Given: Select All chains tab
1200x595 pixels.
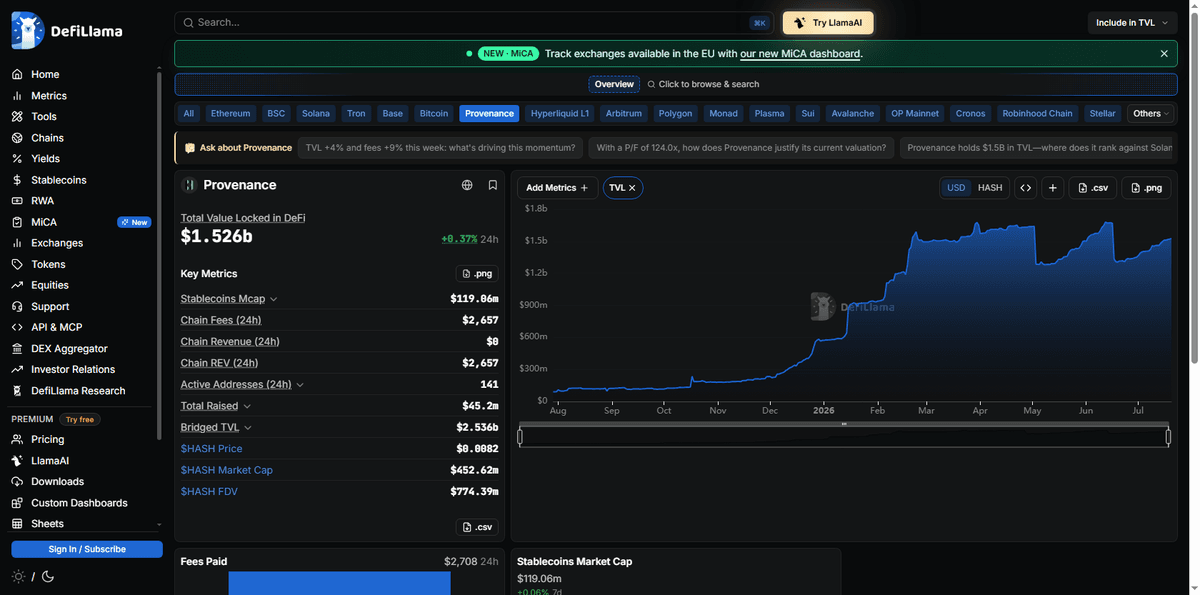Looking at the screenshot, I should point(189,113).
